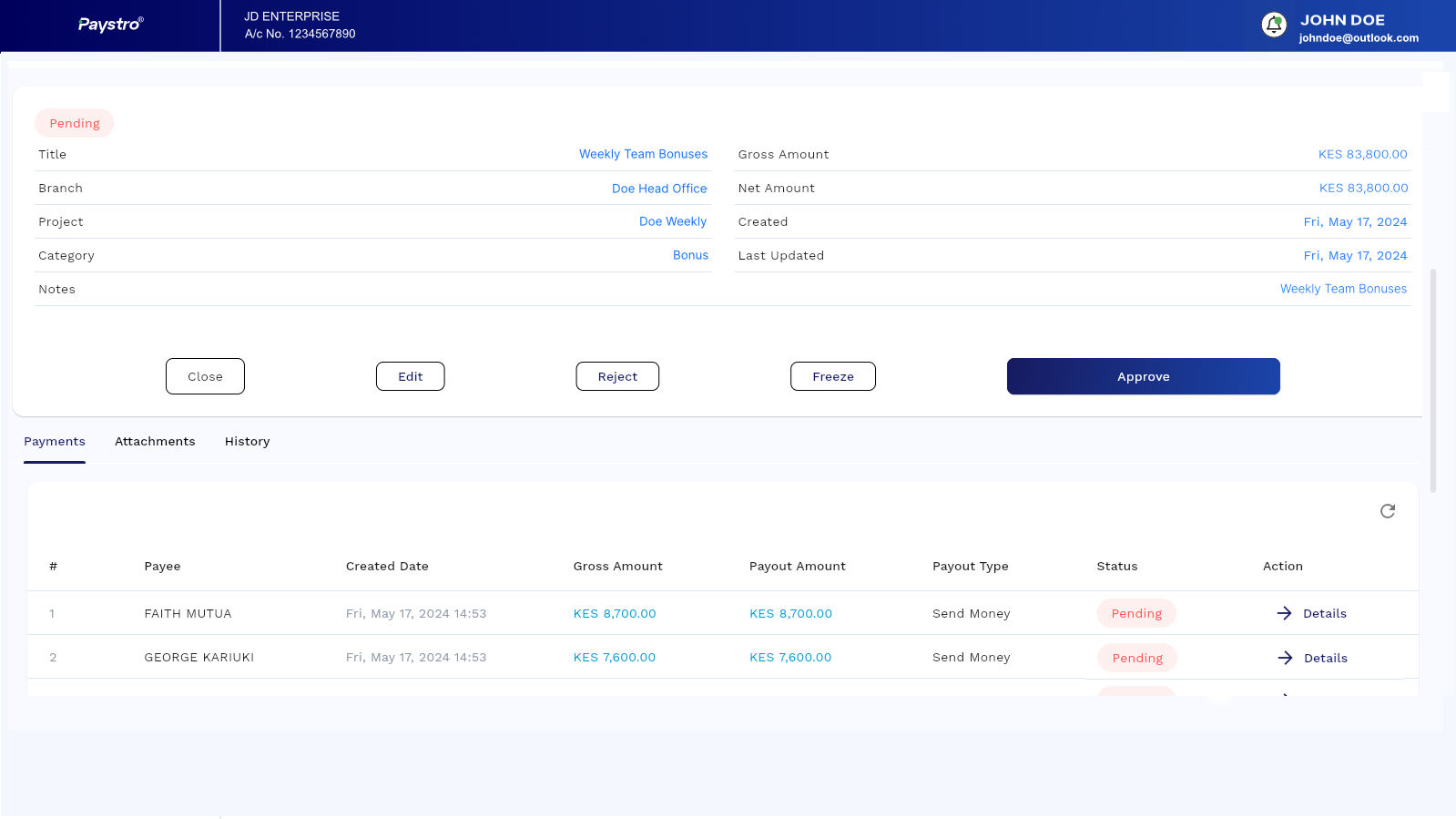
Task: Click the johndoe@outlook.com account email
Action: (x=1358, y=38)
